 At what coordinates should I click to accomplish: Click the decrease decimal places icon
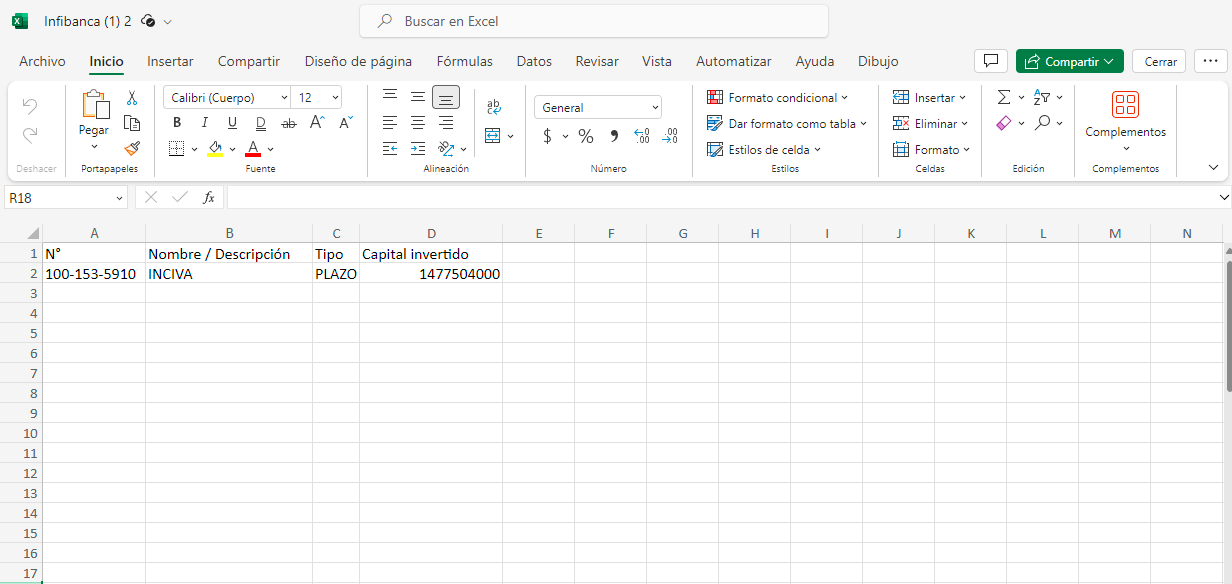click(x=670, y=136)
